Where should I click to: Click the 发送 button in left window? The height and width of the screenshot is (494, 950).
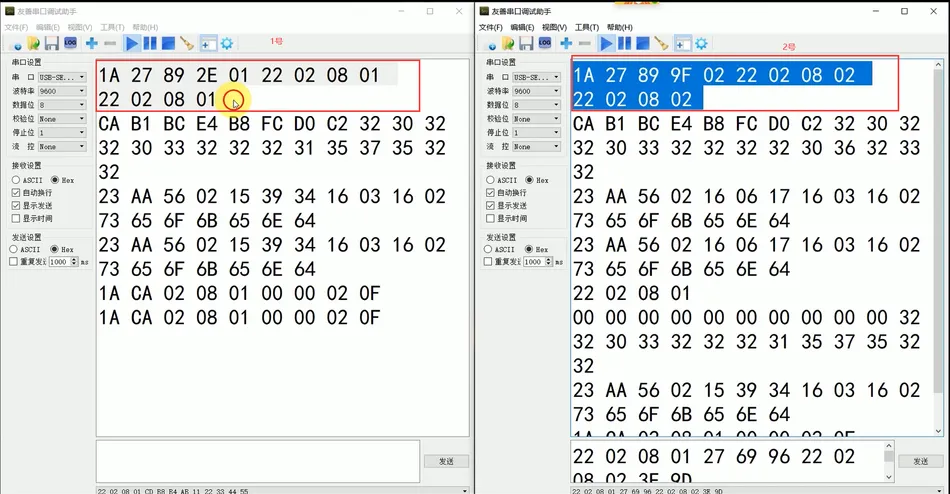[x=447, y=461]
